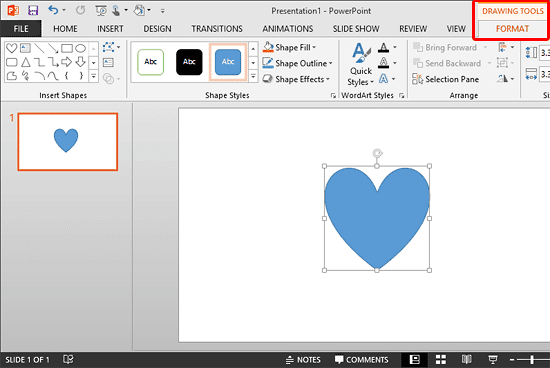Viewport: 550px width, 368px height.
Task: Show next row of the shapes gallery
Action: point(93,63)
